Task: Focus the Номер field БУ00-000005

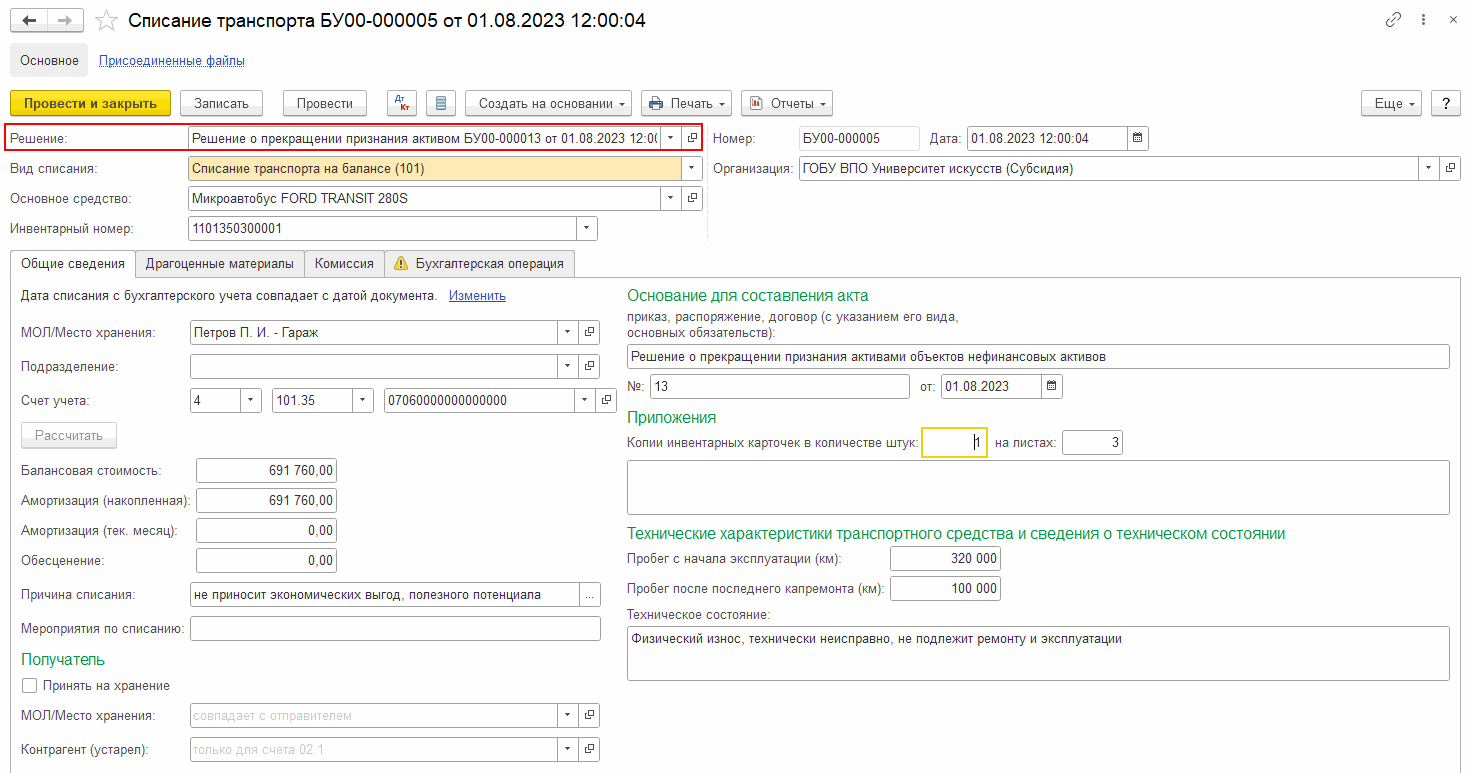Action: [859, 138]
